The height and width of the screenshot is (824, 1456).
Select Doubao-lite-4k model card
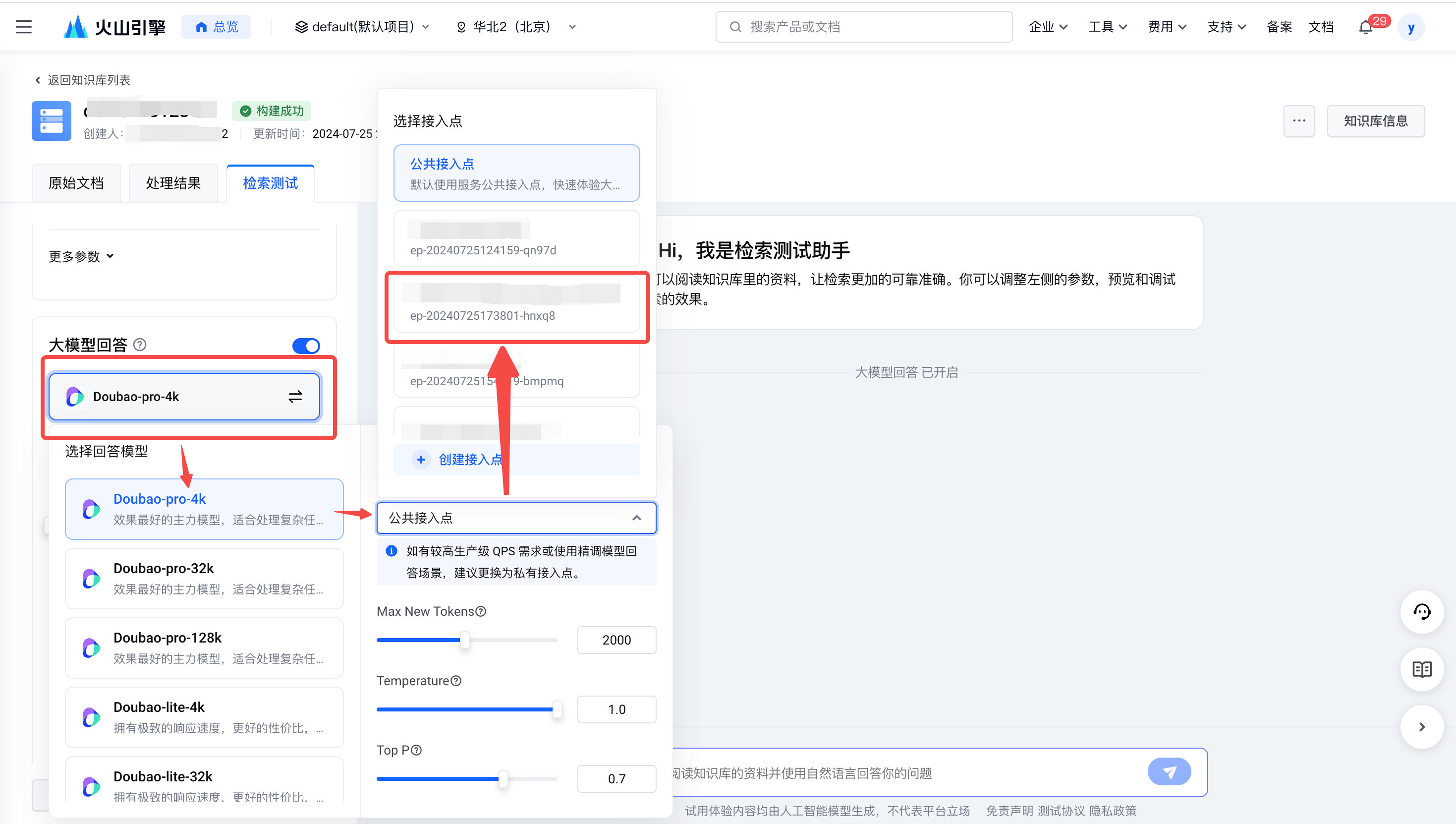[204, 717]
